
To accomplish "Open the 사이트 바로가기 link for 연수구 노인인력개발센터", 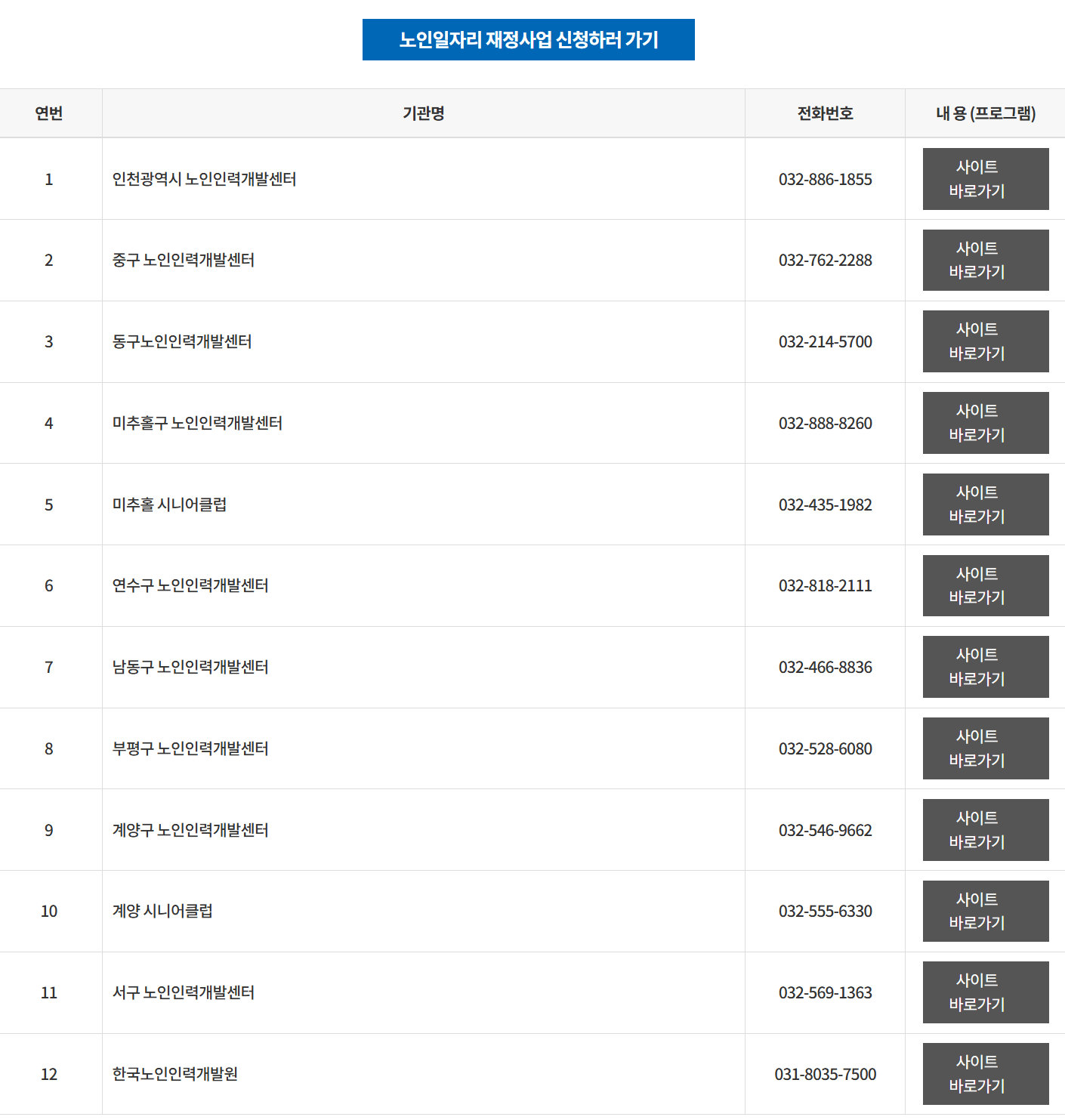I will point(985,585).
